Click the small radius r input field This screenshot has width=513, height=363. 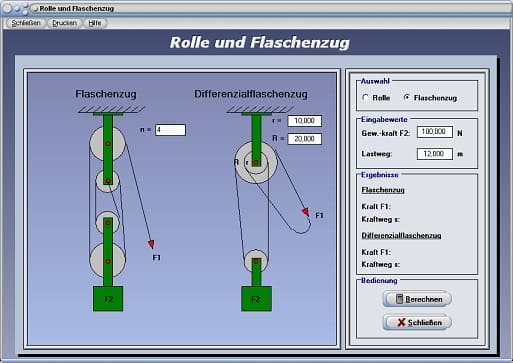coord(304,121)
